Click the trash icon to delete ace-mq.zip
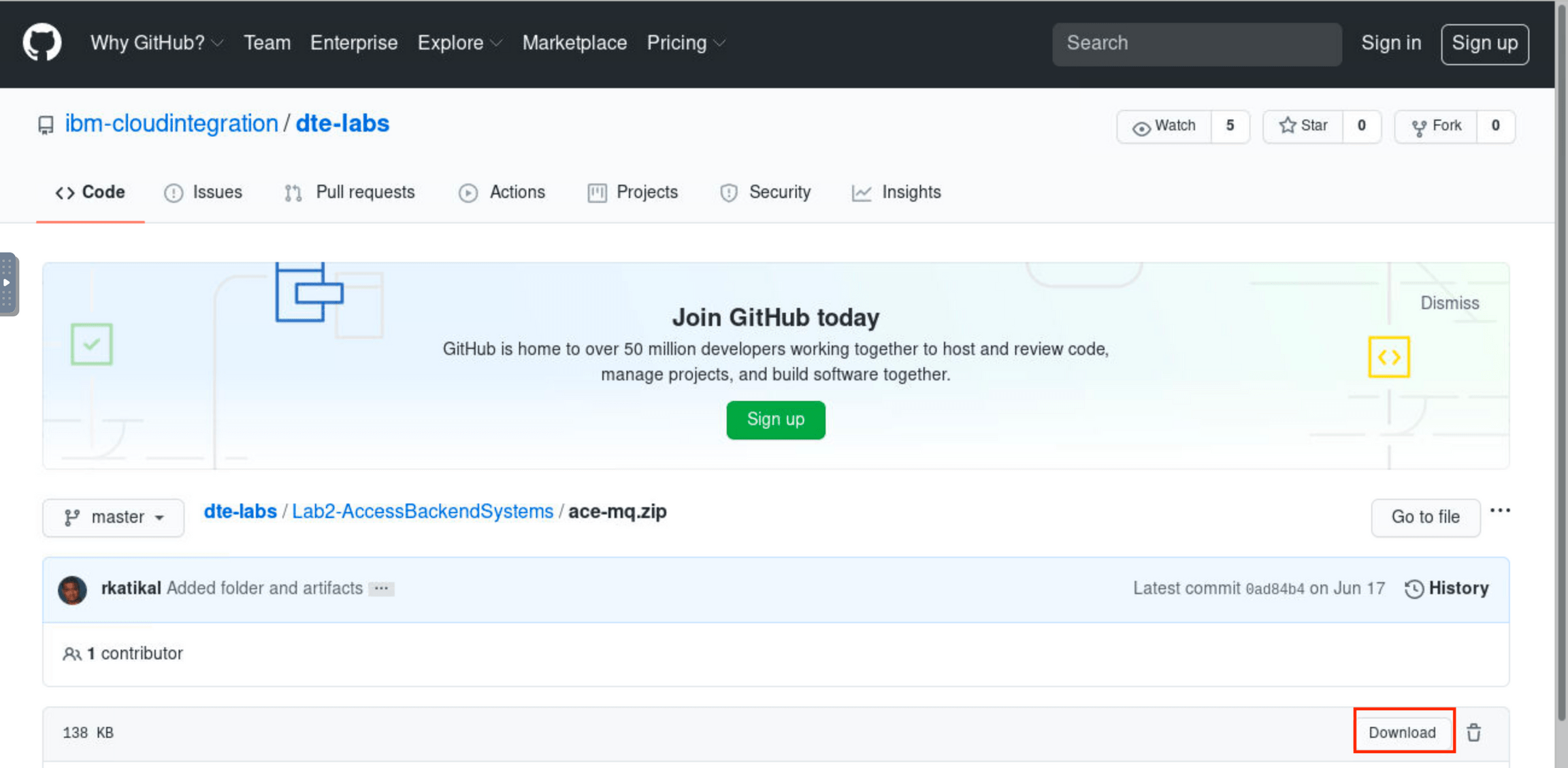The image size is (1568, 768). 1473,733
